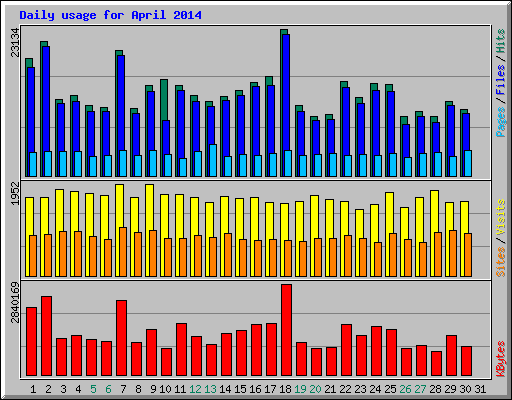
Task: Click day 31 on the date axis
Action: click(480, 389)
